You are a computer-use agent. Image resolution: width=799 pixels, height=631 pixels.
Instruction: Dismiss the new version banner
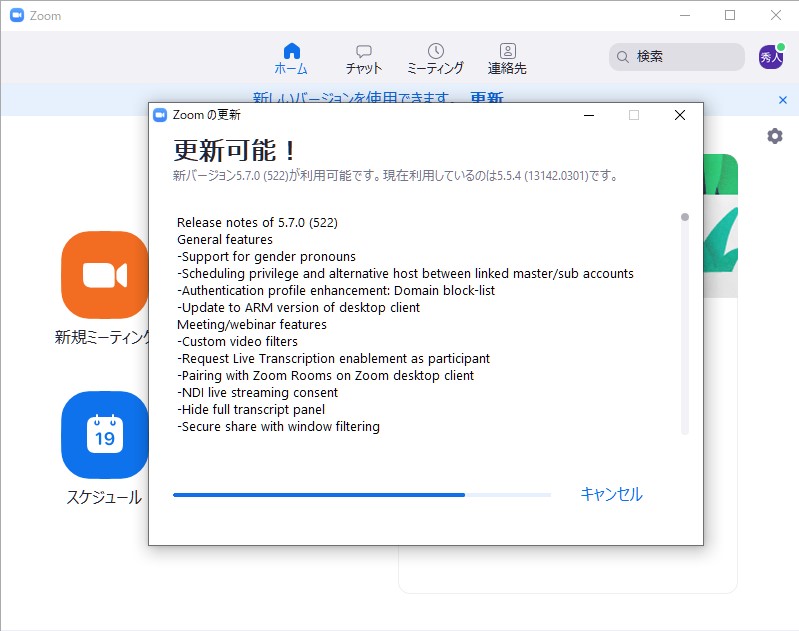tap(783, 100)
